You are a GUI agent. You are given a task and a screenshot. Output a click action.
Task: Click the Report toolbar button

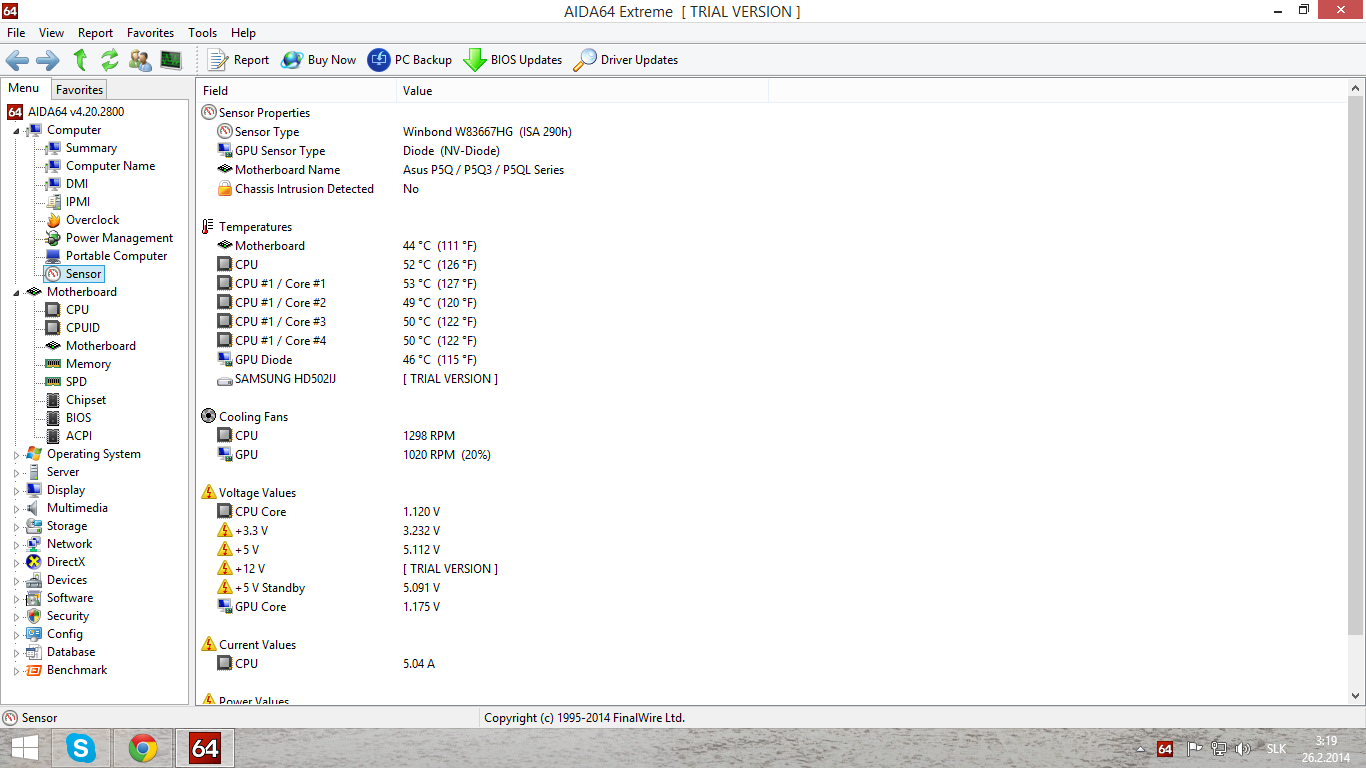(238, 60)
